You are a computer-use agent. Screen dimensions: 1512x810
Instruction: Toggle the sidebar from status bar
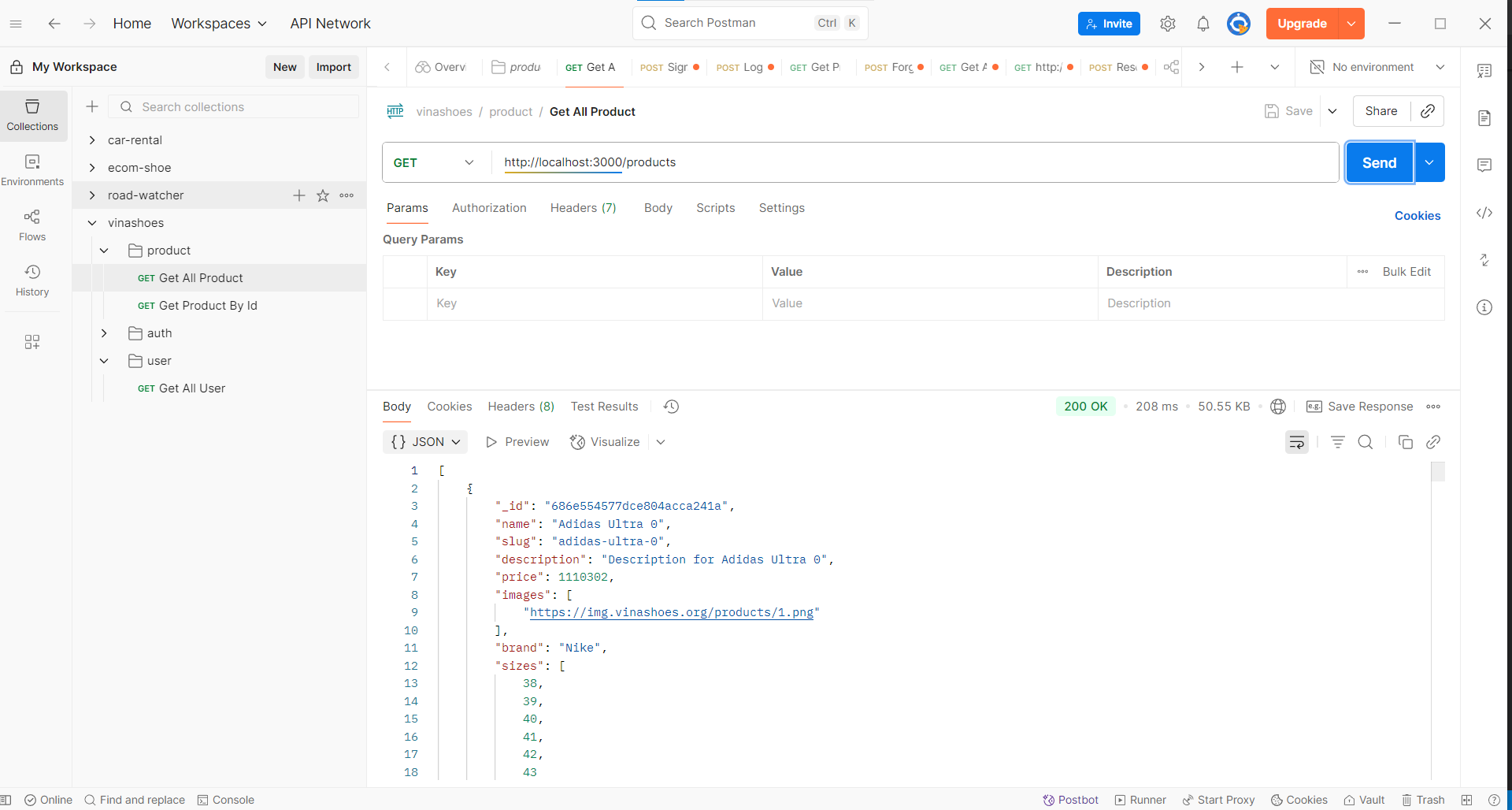click(6, 800)
